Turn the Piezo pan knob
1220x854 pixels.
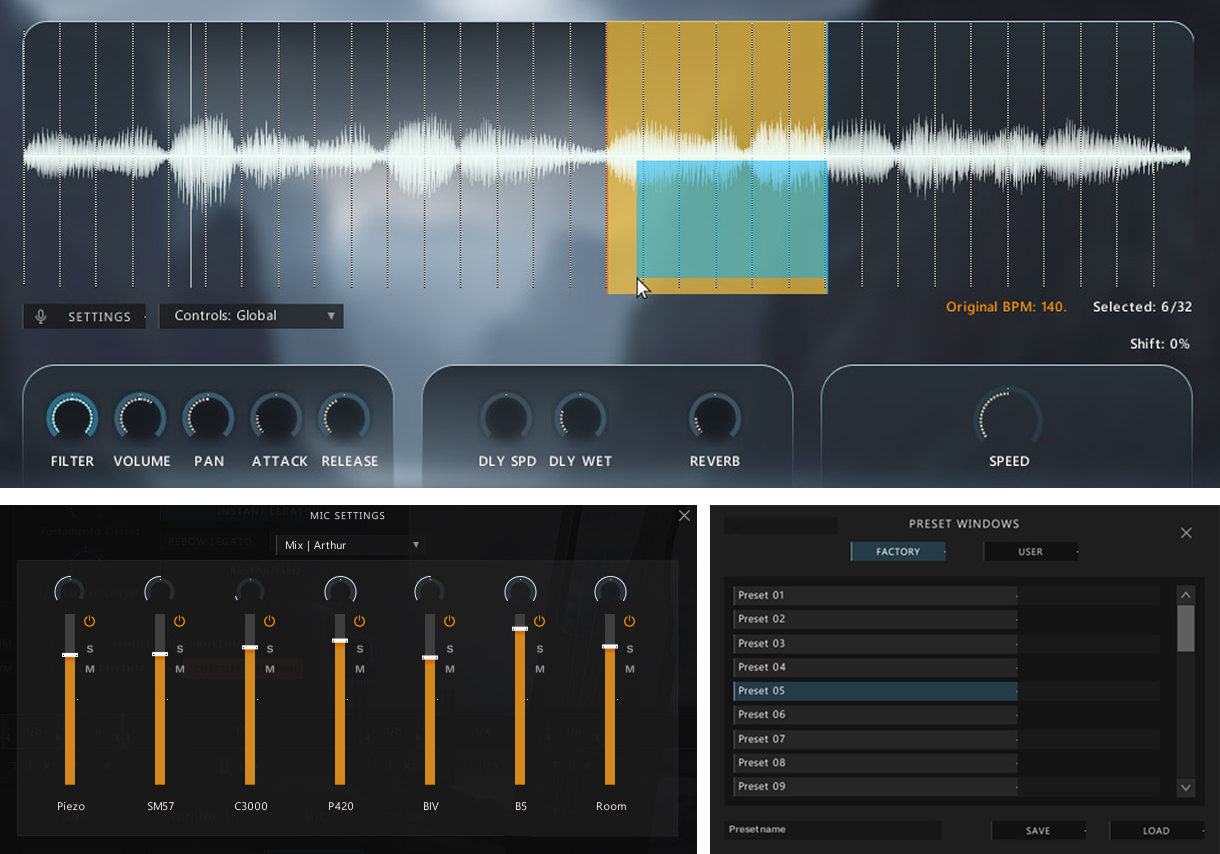(x=69, y=590)
